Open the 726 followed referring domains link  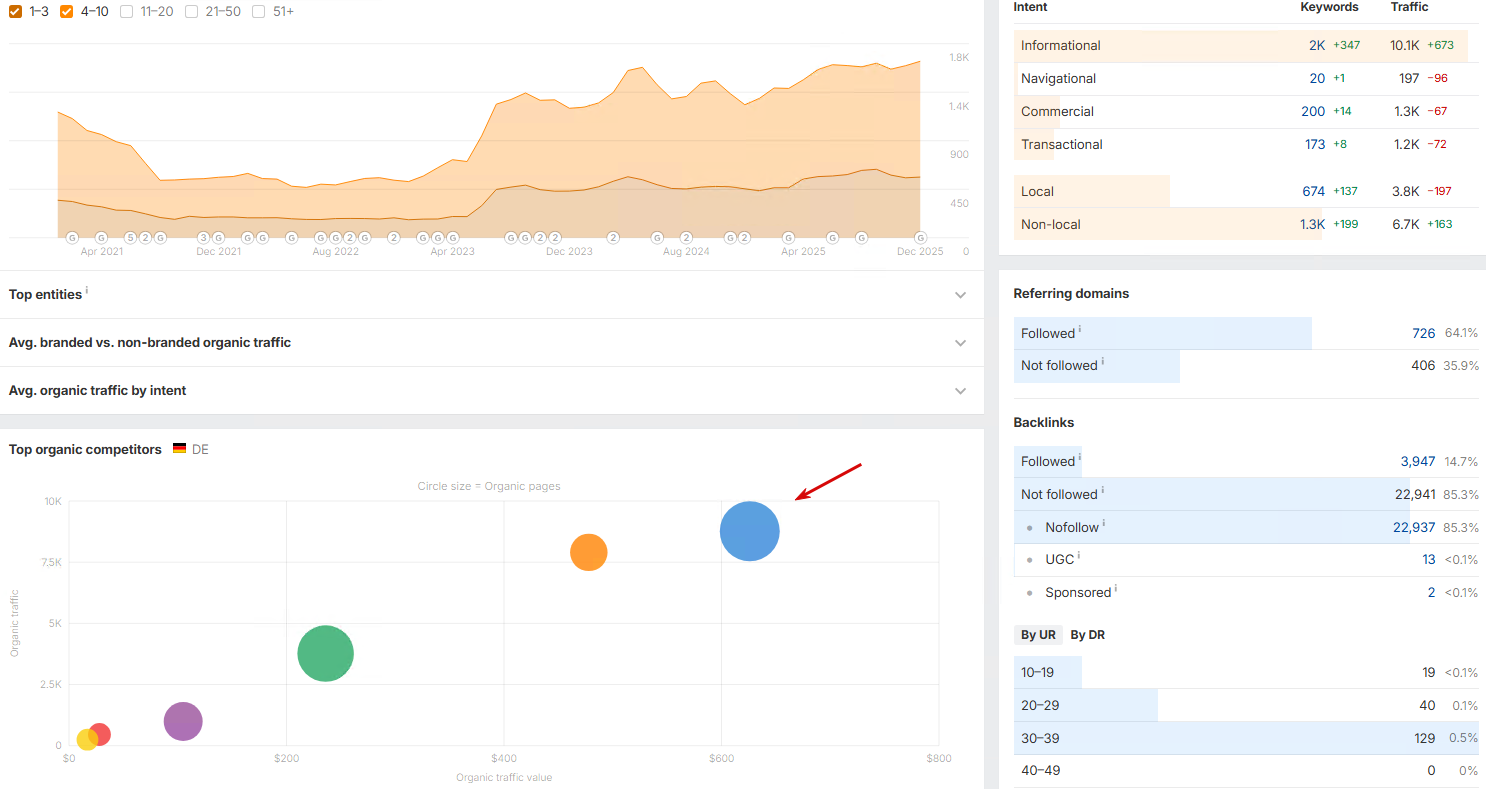coord(1423,334)
